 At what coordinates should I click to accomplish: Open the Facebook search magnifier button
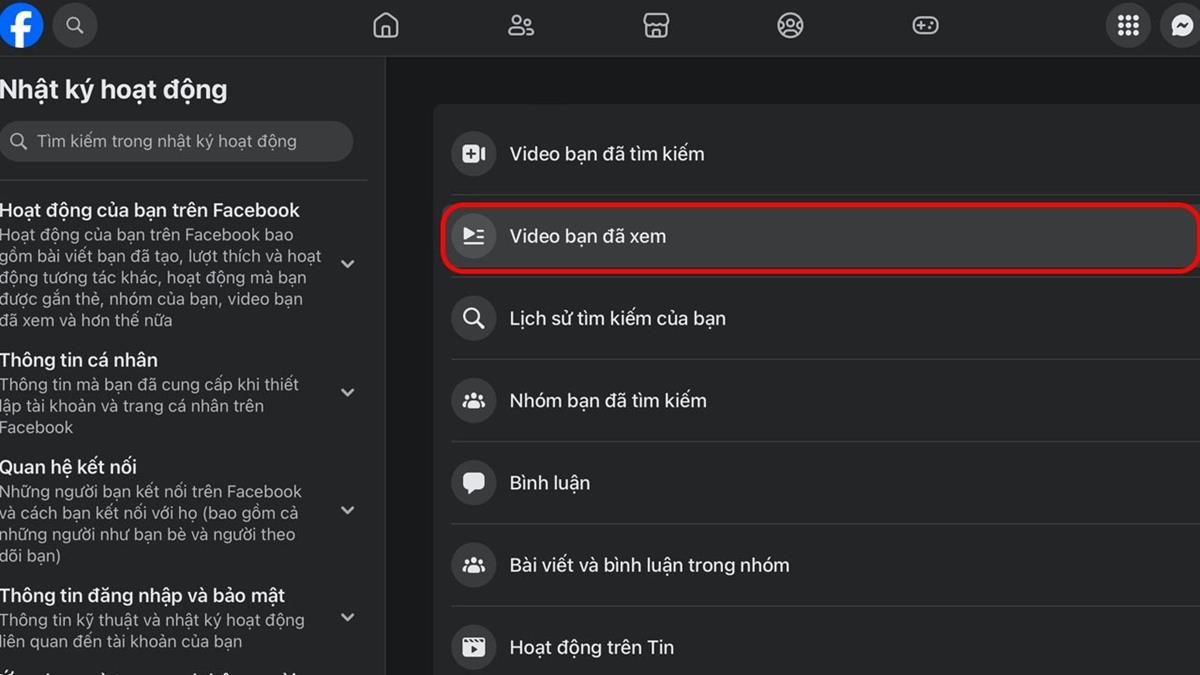(75, 25)
